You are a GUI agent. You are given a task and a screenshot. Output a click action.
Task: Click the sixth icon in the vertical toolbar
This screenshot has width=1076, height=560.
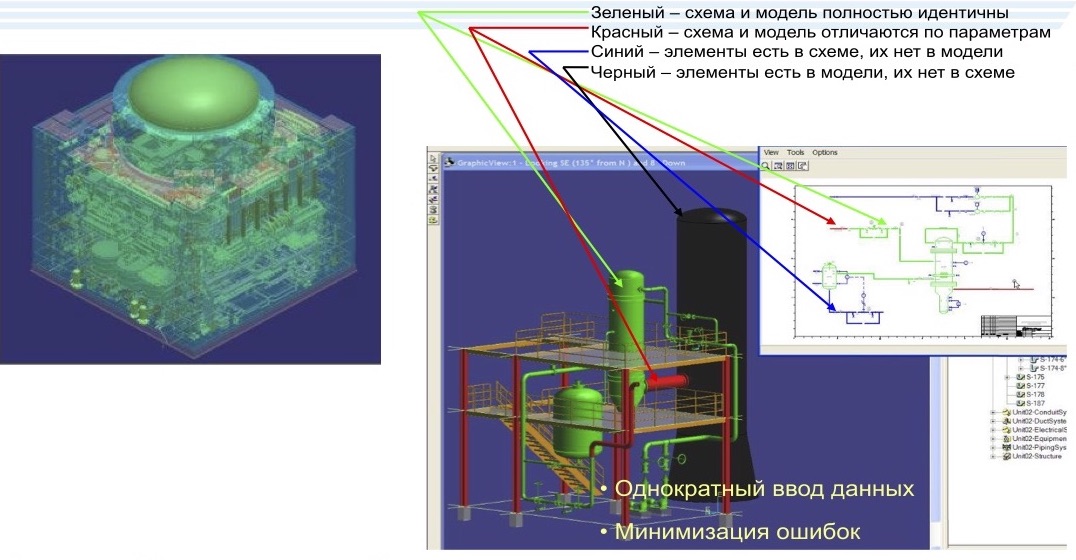click(433, 210)
